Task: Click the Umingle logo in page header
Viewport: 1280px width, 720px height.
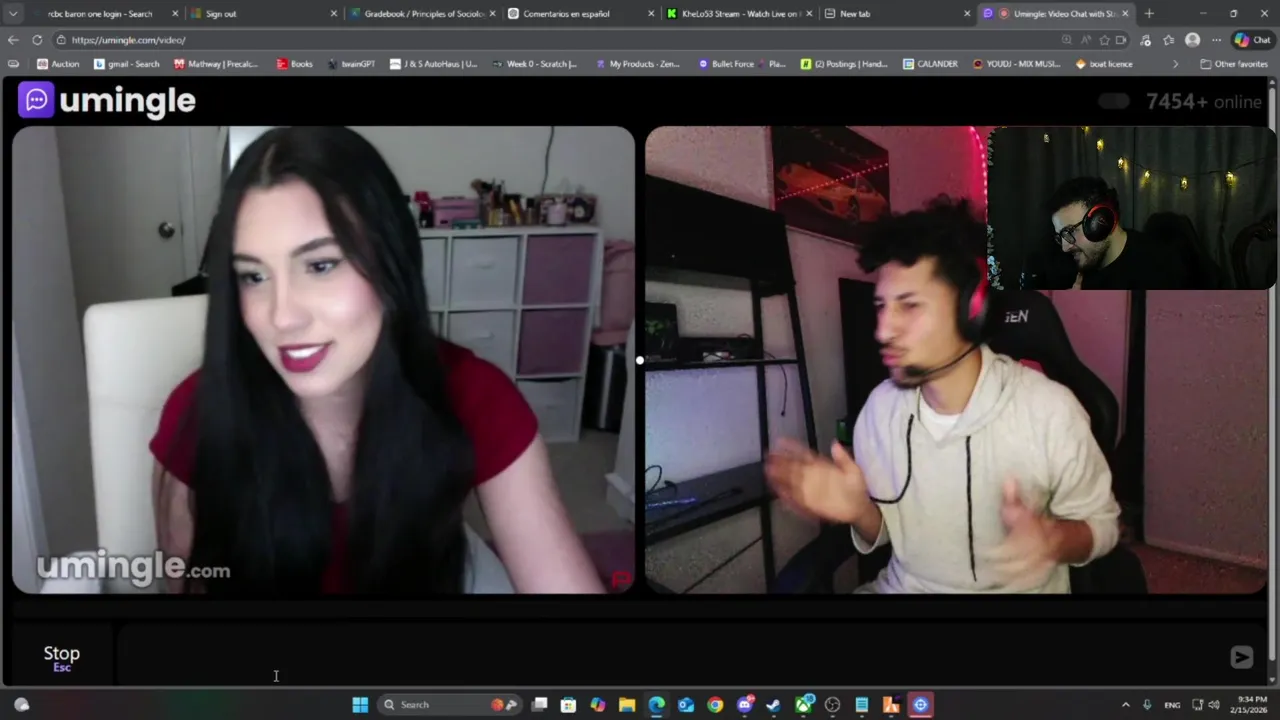Action: pyautogui.click(x=107, y=100)
